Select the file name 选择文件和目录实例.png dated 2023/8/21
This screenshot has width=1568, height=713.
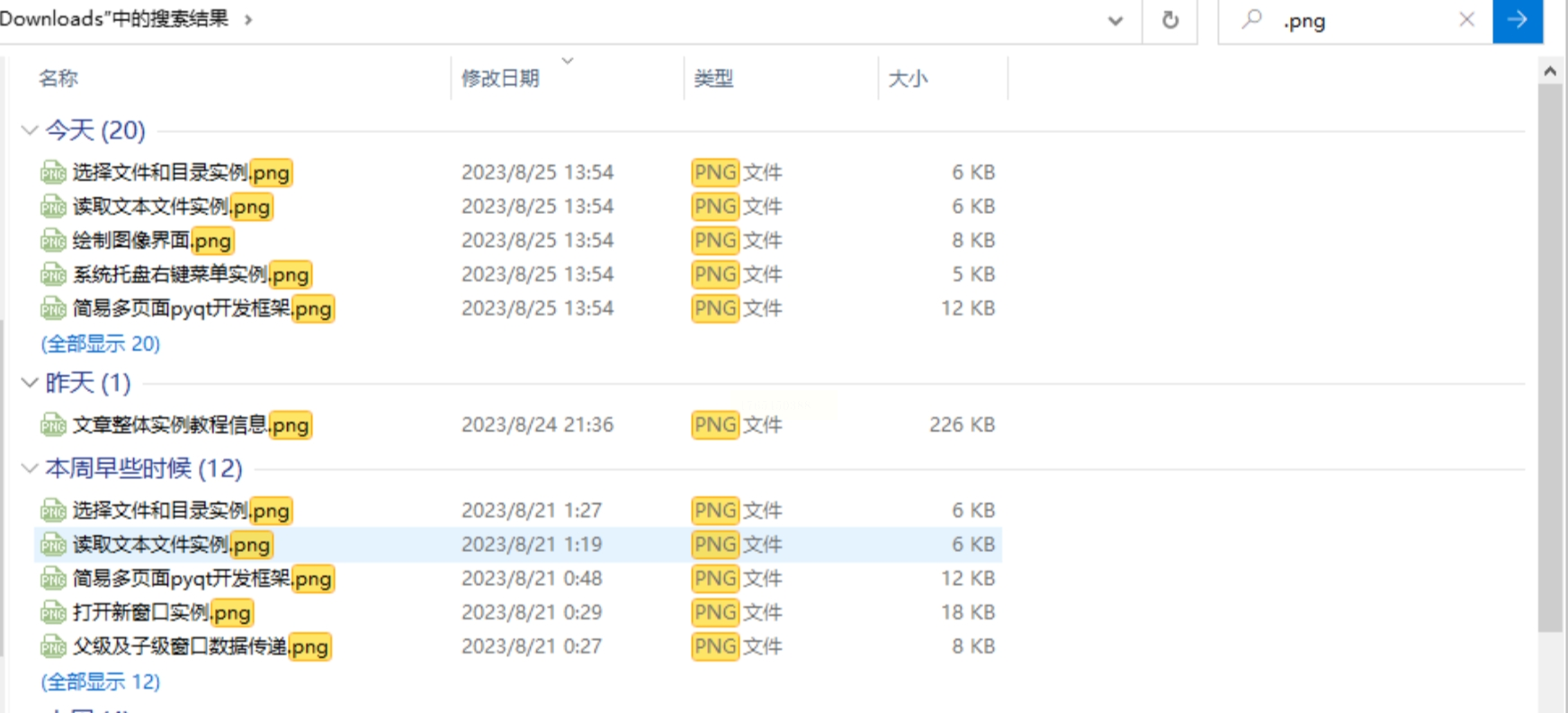(x=183, y=511)
